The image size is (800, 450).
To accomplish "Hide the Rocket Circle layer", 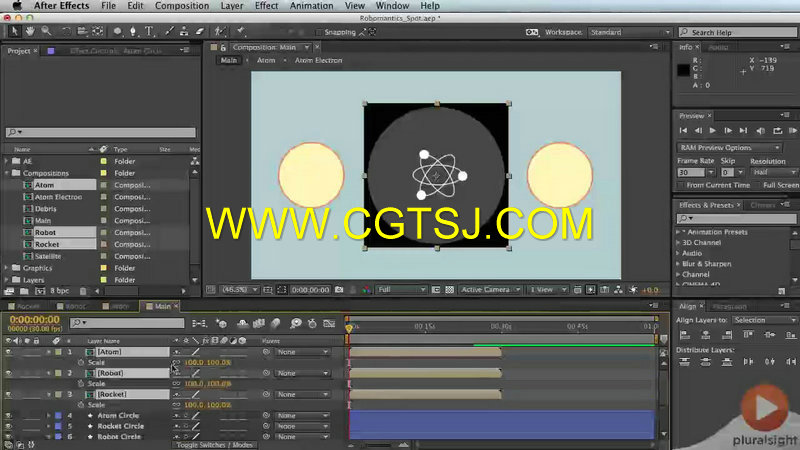I will tap(8, 426).
